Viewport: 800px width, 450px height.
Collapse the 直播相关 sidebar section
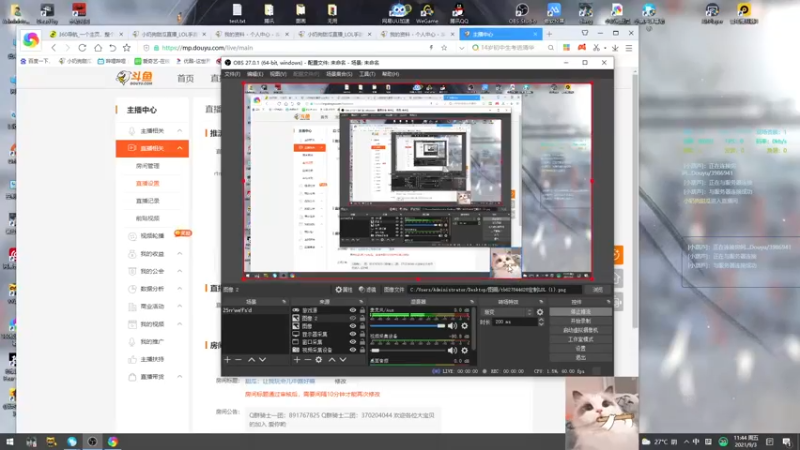[180, 148]
